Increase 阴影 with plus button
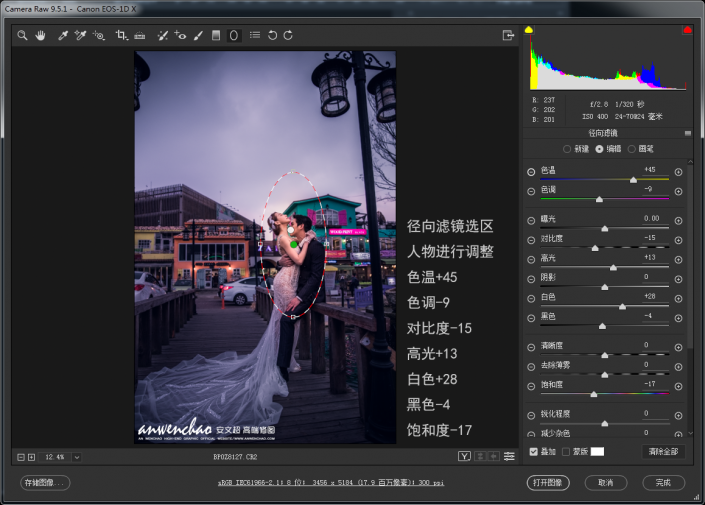705x505 pixels. (x=678, y=279)
